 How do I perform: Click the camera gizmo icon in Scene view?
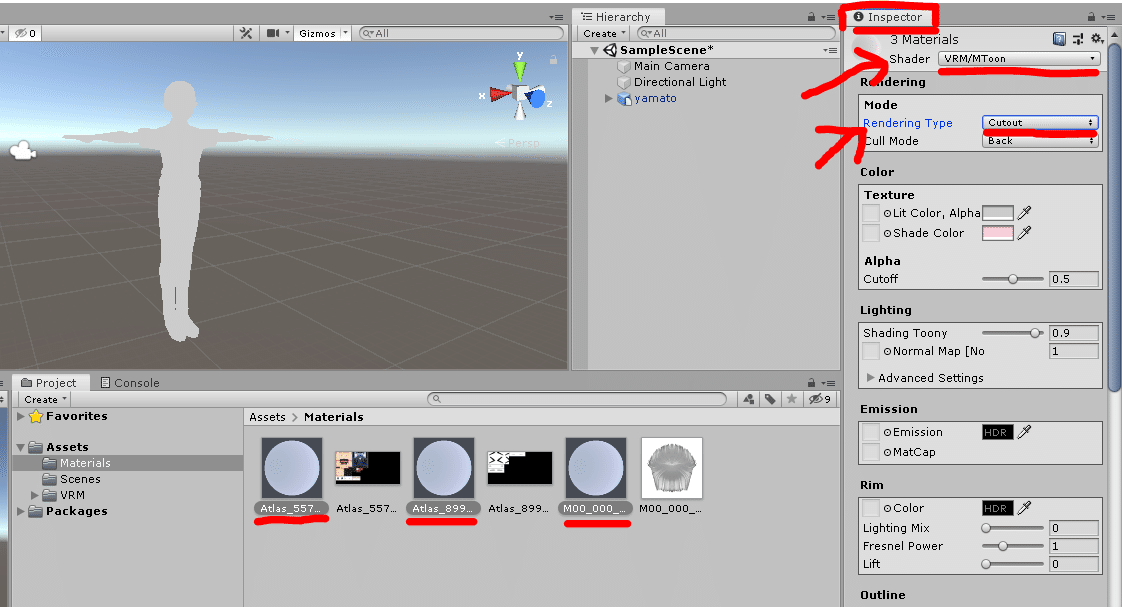23,151
